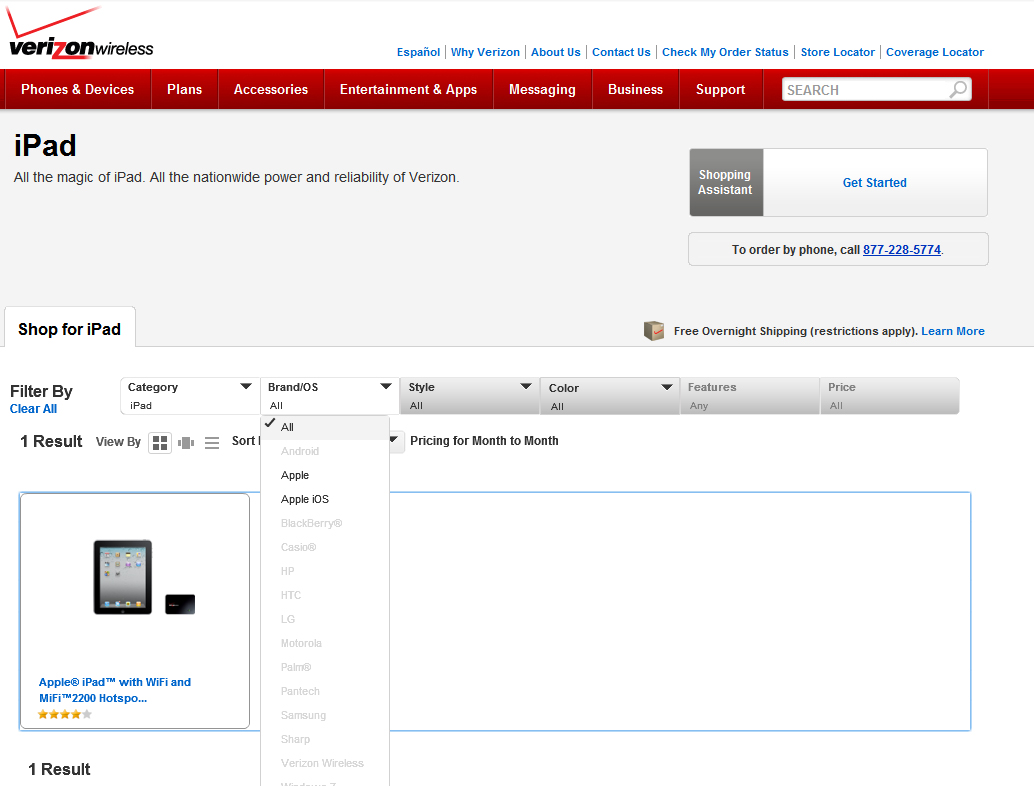
Task: Click Pricing for Month to Month text
Action: (x=484, y=440)
